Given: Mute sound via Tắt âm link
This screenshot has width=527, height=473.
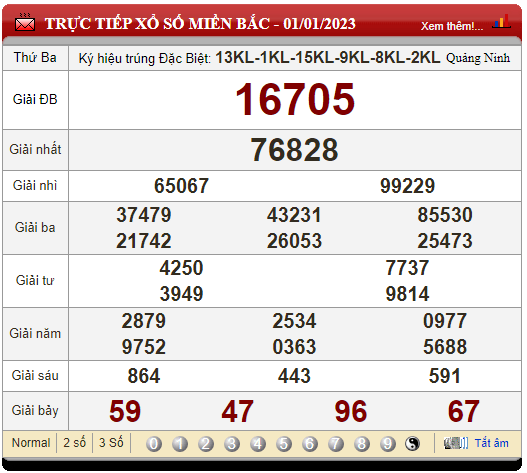Looking at the screenshot, I should (x=491, y=443).
